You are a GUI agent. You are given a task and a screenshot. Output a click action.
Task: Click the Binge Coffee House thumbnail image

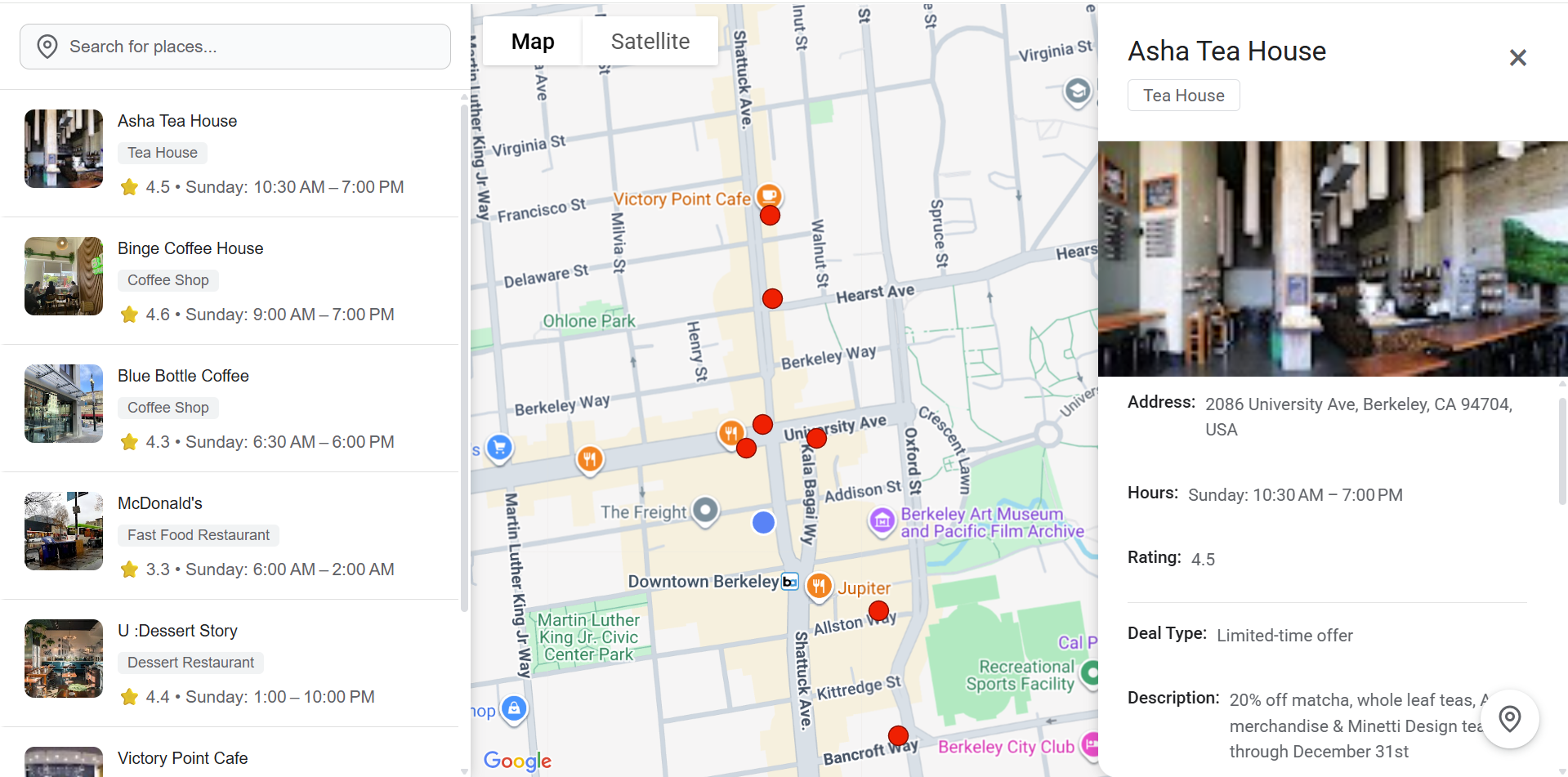click(64, 276)
